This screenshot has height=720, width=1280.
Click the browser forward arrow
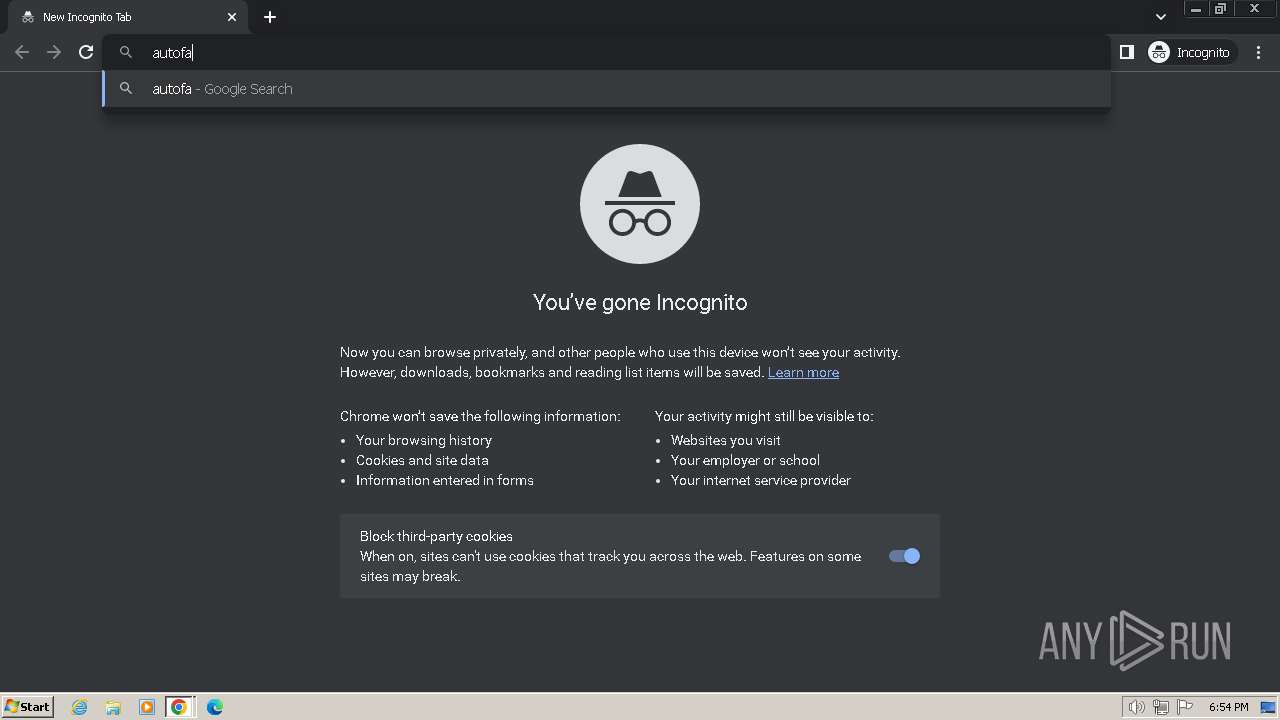[54, 52]
